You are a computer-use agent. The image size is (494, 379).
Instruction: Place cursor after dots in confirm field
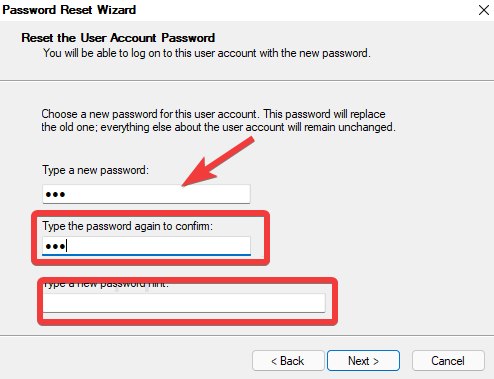click(67, 246)
